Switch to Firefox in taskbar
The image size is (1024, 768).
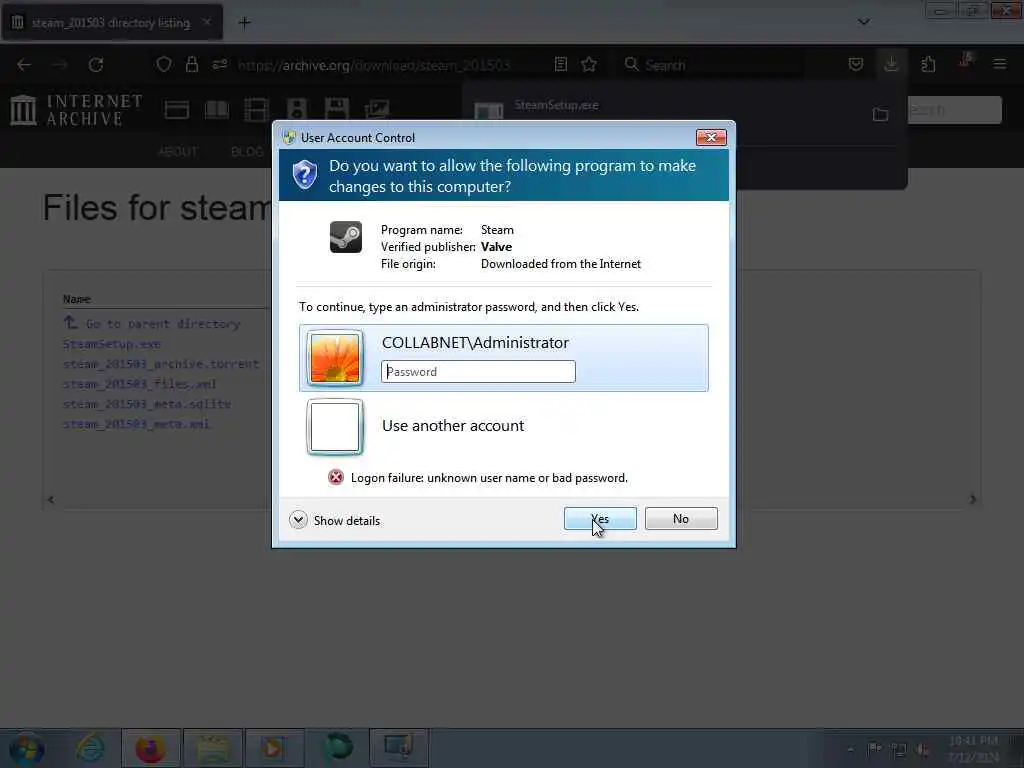150,748
